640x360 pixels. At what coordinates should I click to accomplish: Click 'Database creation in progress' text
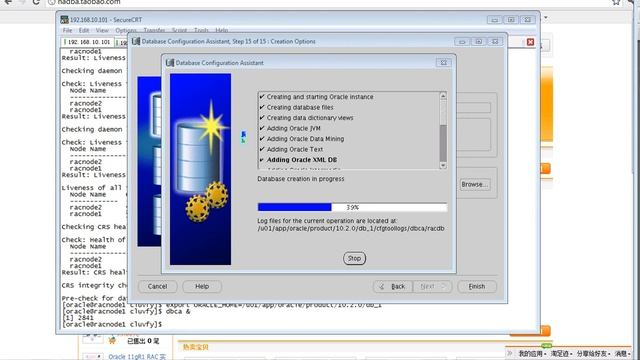point(301,179)
